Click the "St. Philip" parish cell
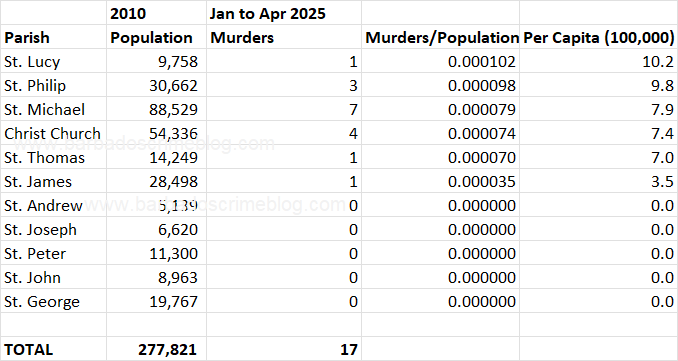This screenshot has height=361, width=678. (x=53, y=85)
